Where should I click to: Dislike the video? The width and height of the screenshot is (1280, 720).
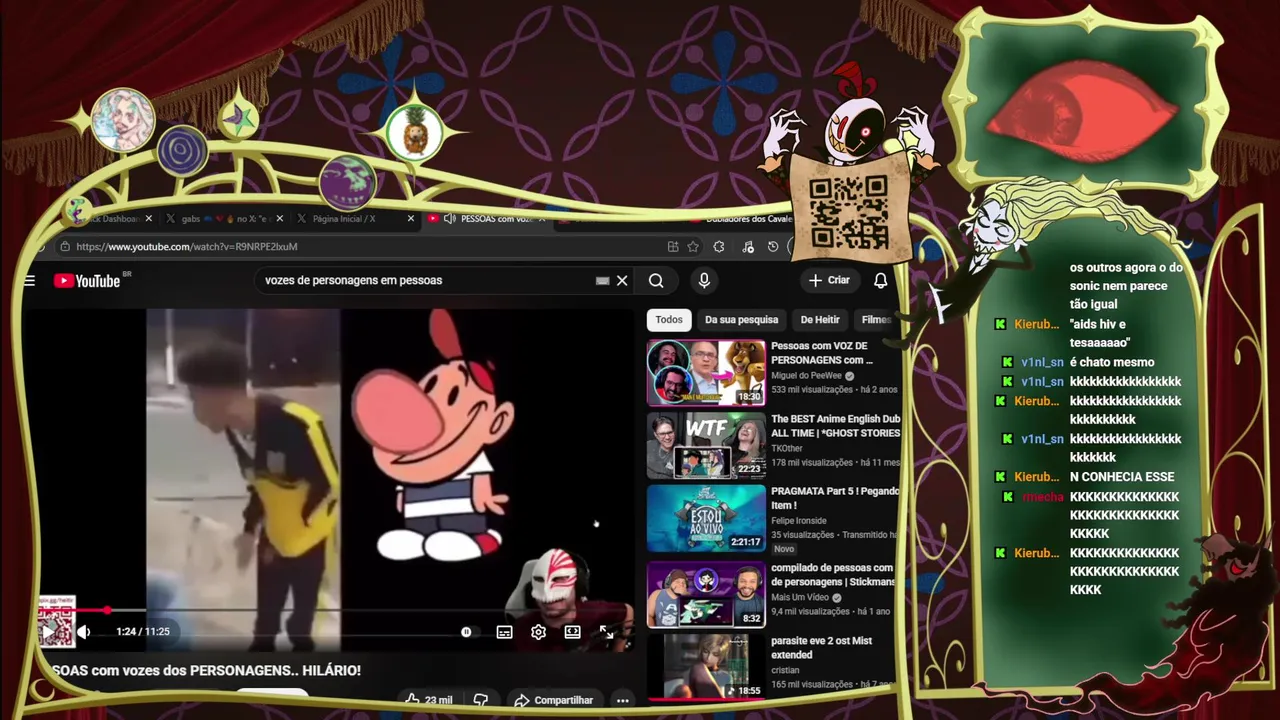(x=480, y=700)
